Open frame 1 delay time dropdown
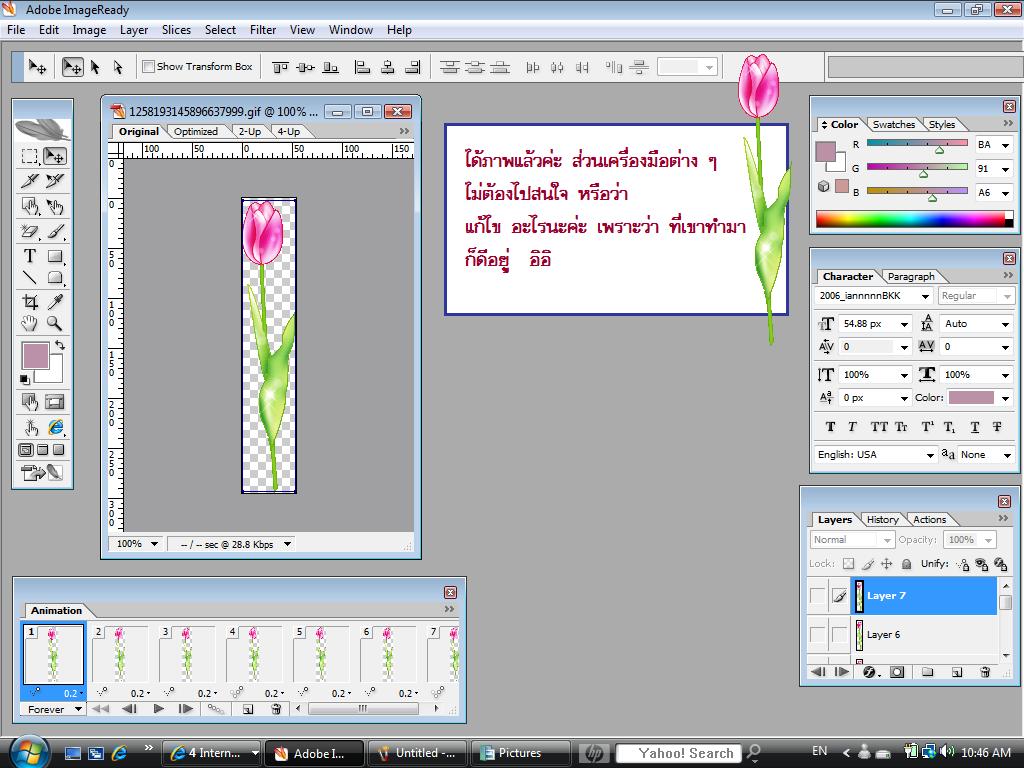This screenshot has width=1024, height=768. click(x=72, y=694)
